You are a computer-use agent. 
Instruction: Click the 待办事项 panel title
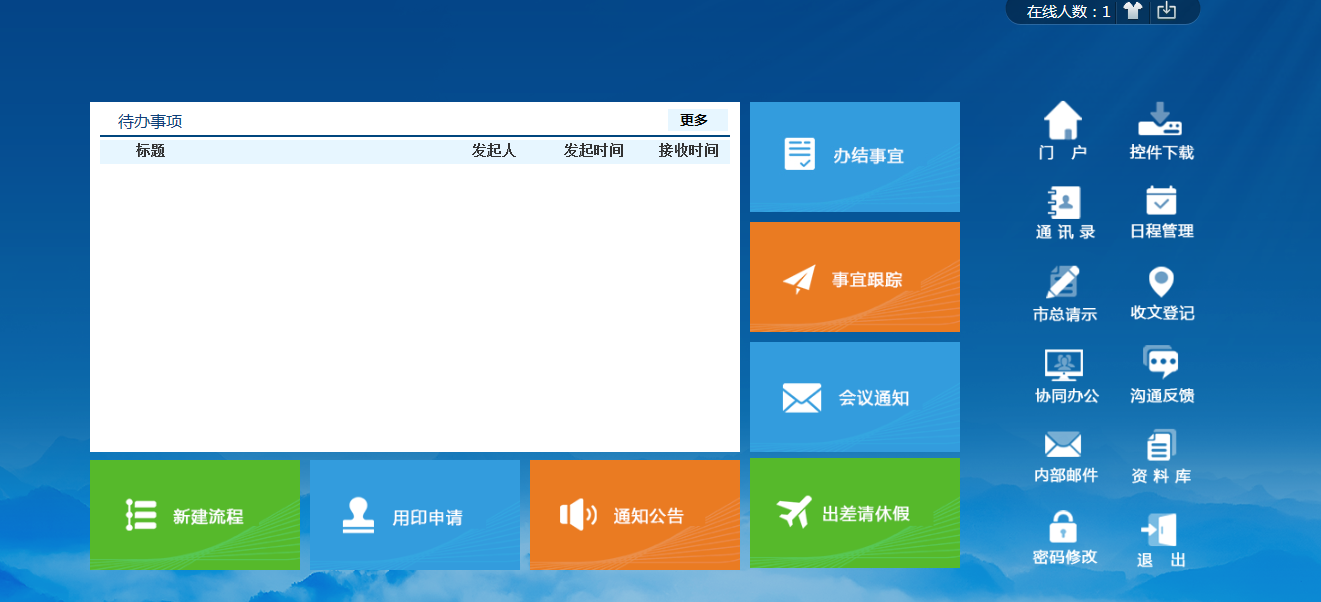(x=150, y=122)
